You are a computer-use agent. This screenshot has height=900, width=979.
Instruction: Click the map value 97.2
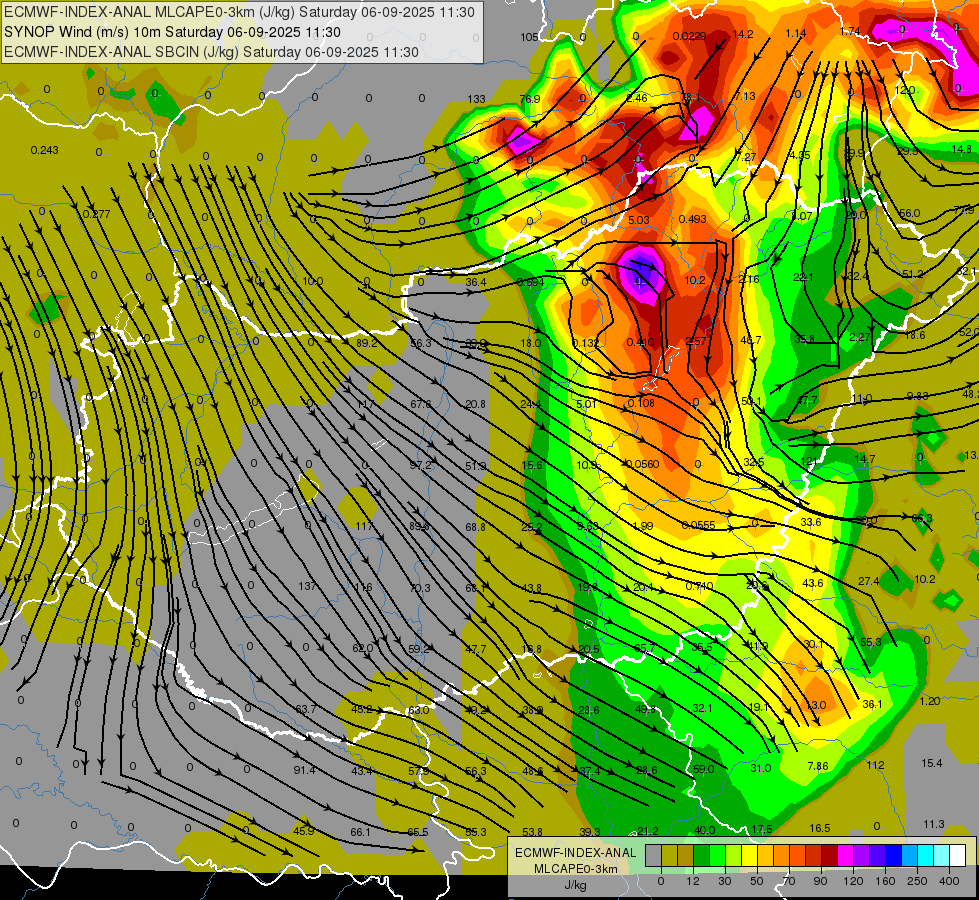[421, 466]
